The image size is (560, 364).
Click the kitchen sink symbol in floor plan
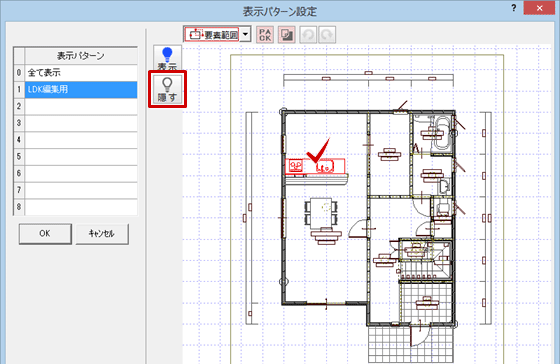pyautogui.click(x=325, y=166)
